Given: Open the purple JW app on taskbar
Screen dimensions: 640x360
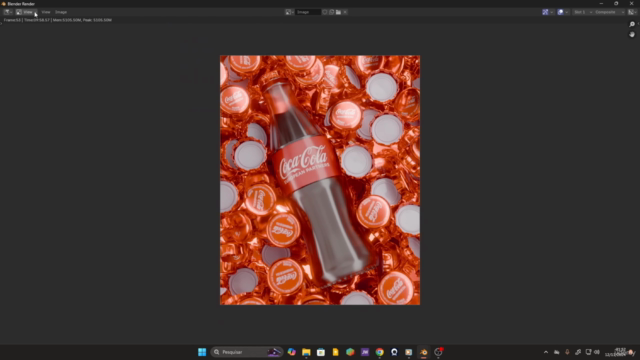Looking at the screenshot, I should [x=365, y=352].
